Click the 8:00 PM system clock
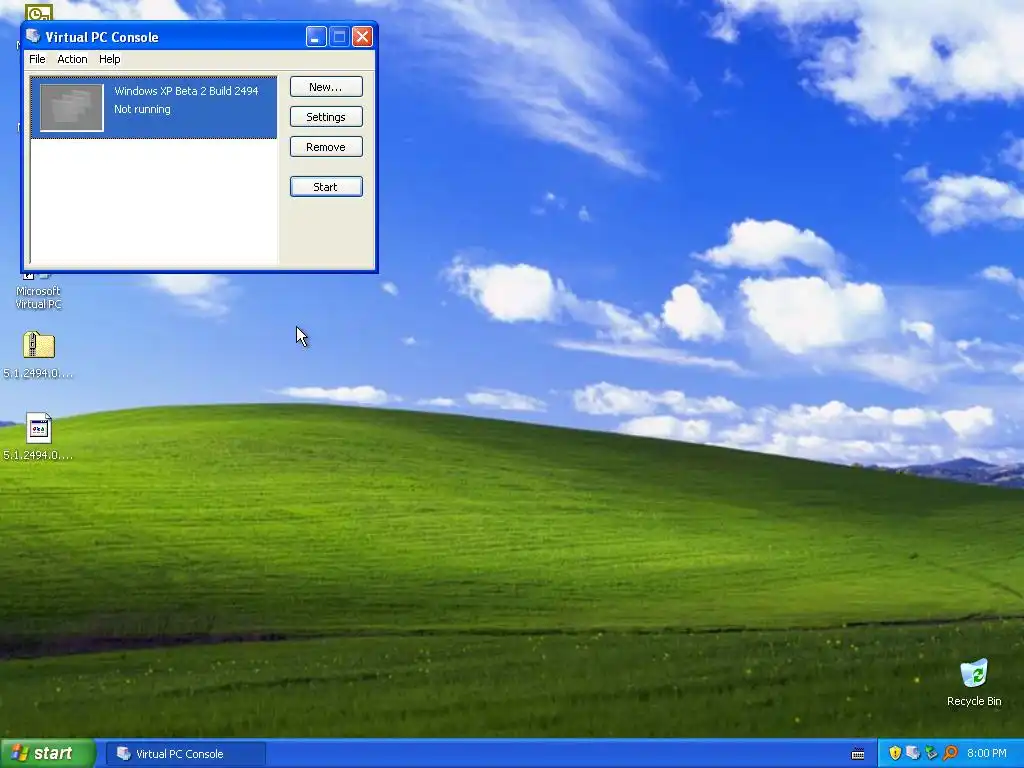This screenshot has width=1024, height=768. (987, 753)
